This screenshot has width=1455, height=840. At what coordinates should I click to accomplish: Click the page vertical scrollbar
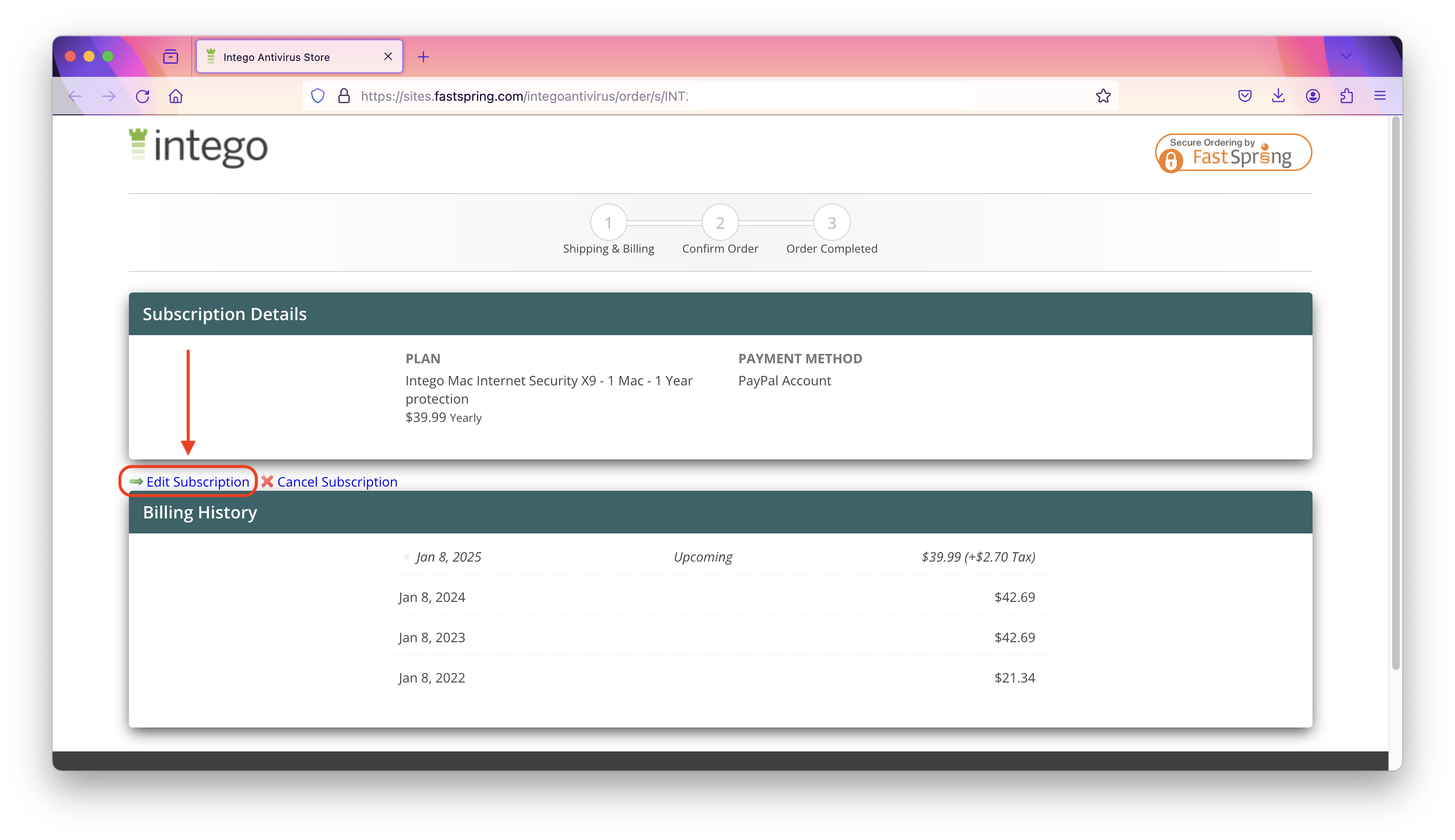(x=1395, y=392)
